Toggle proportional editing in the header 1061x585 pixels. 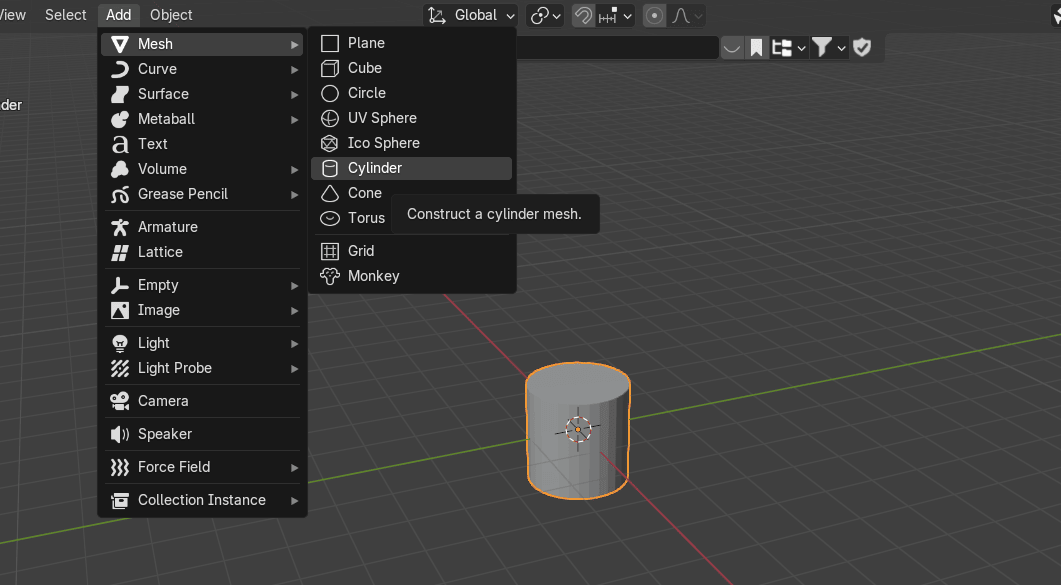click(655, 15)
